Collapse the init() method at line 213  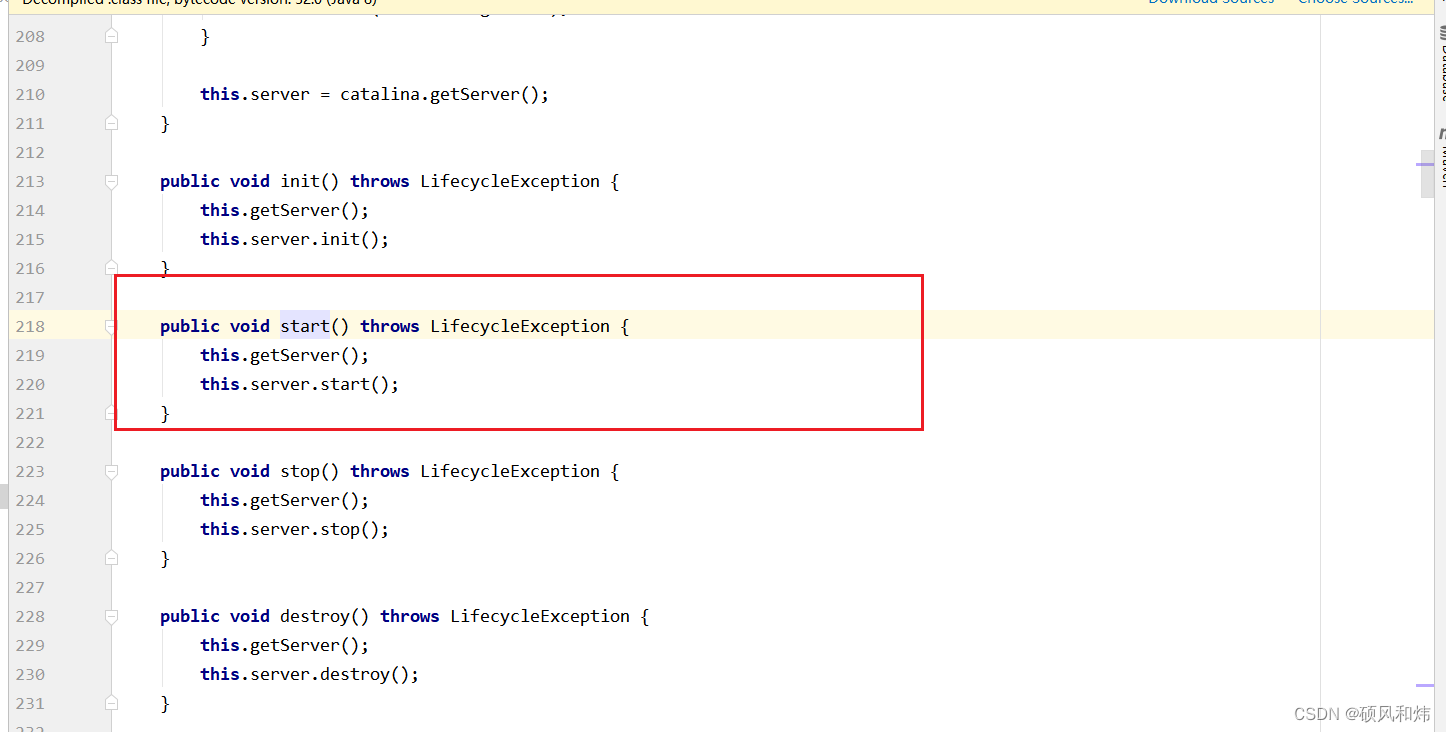(111, 181)
